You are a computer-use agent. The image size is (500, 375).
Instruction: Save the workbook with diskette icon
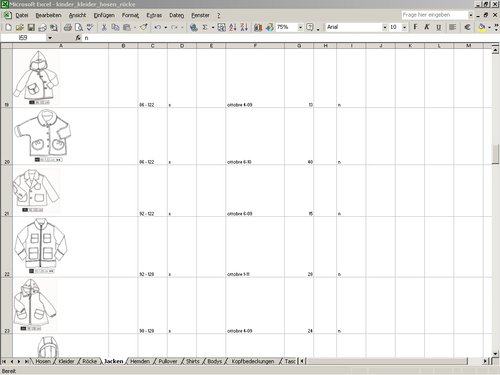point(31,27)
